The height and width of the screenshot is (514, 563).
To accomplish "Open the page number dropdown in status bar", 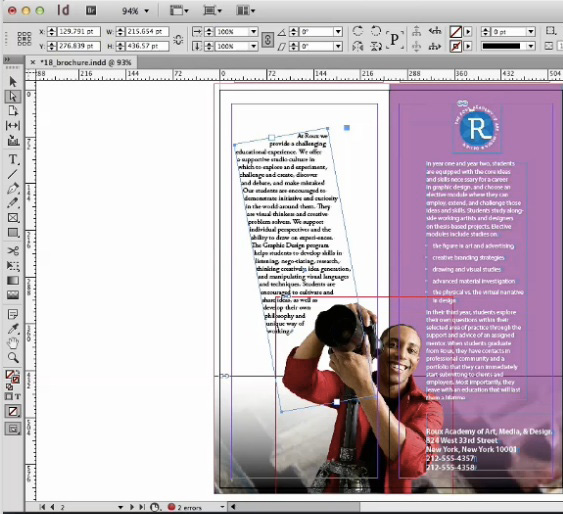I will (x=121, y=507).
